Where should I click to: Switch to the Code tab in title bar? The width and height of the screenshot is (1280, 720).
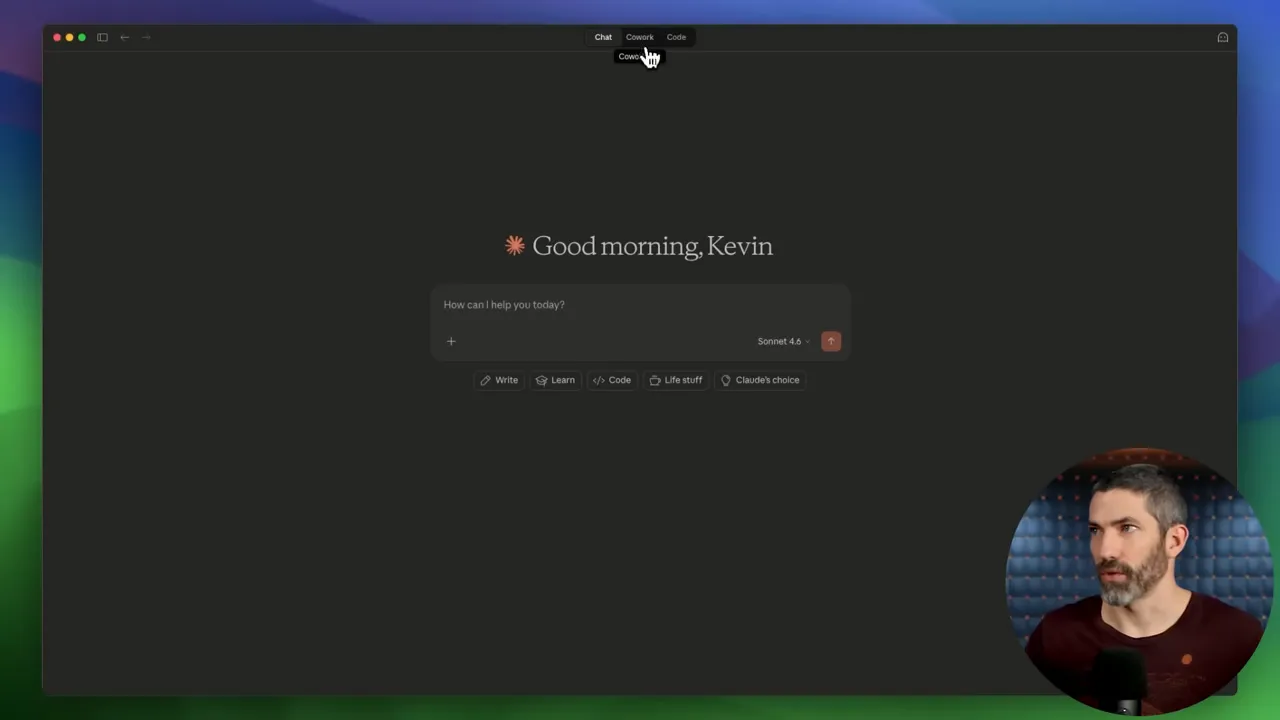click(676, 37)
